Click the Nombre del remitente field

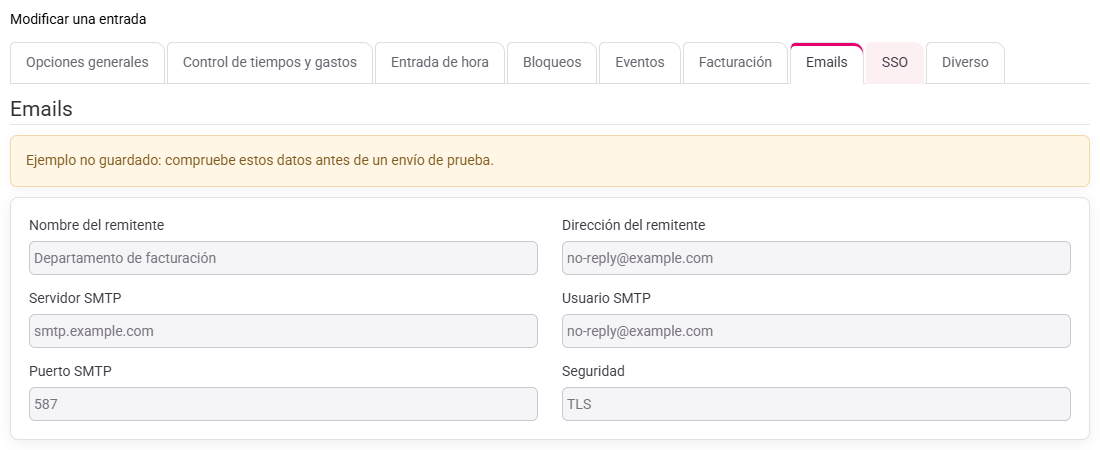point(283,258)
